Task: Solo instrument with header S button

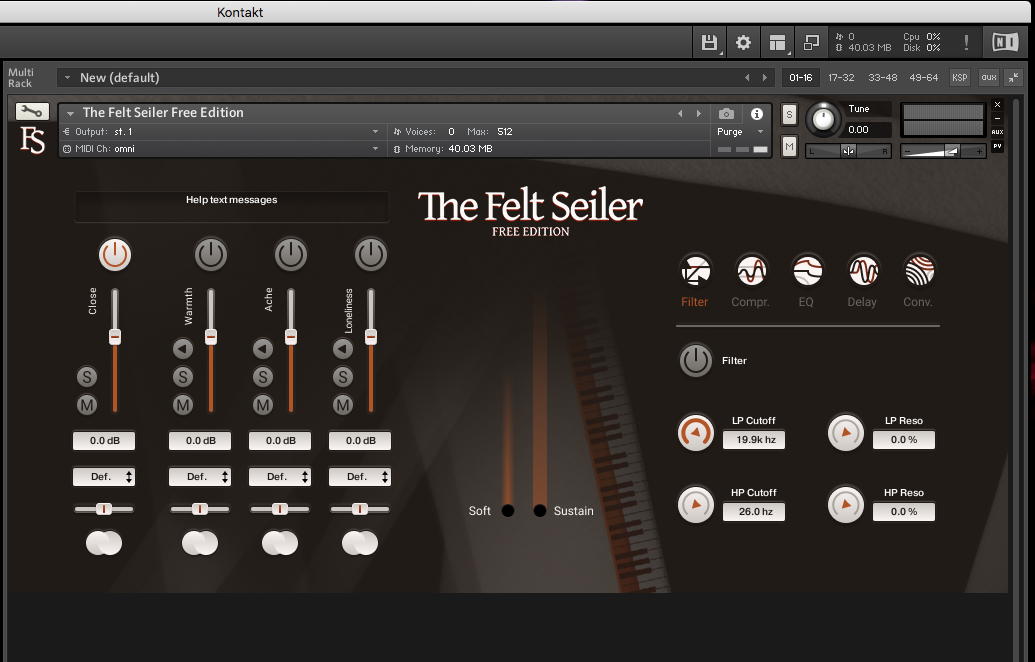Action: point(789,114)
